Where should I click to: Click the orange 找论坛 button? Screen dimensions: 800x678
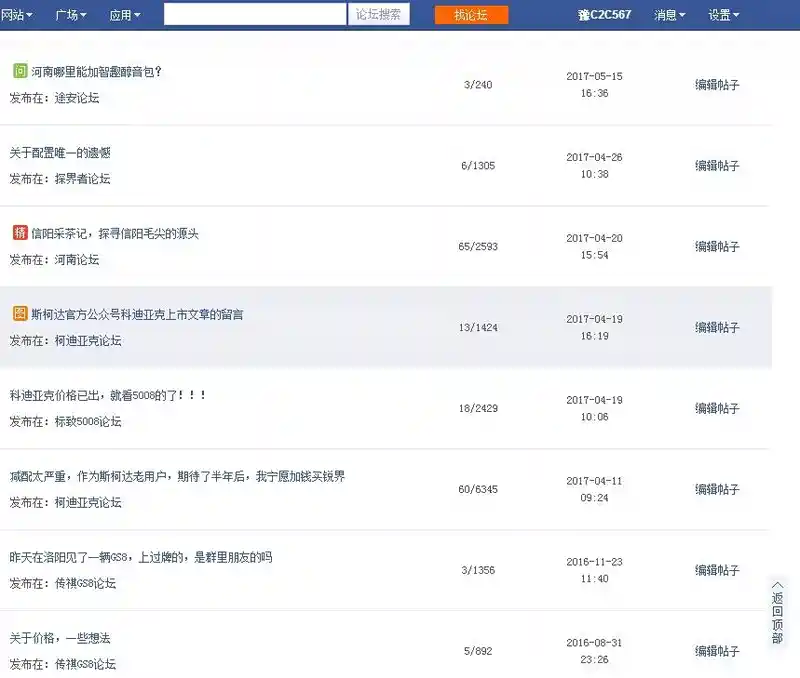coord(471,15)
